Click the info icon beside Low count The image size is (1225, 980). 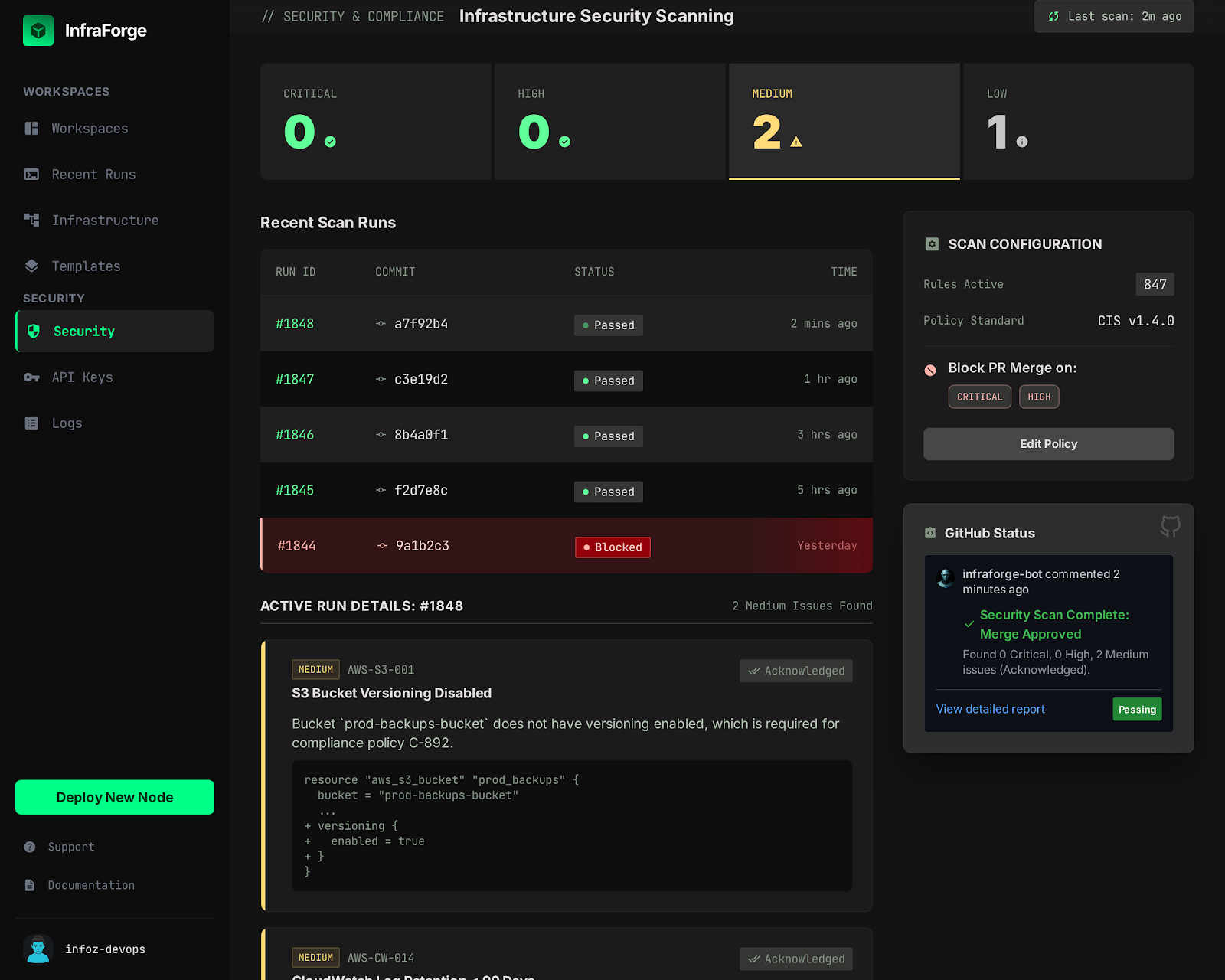[1022, 142]
